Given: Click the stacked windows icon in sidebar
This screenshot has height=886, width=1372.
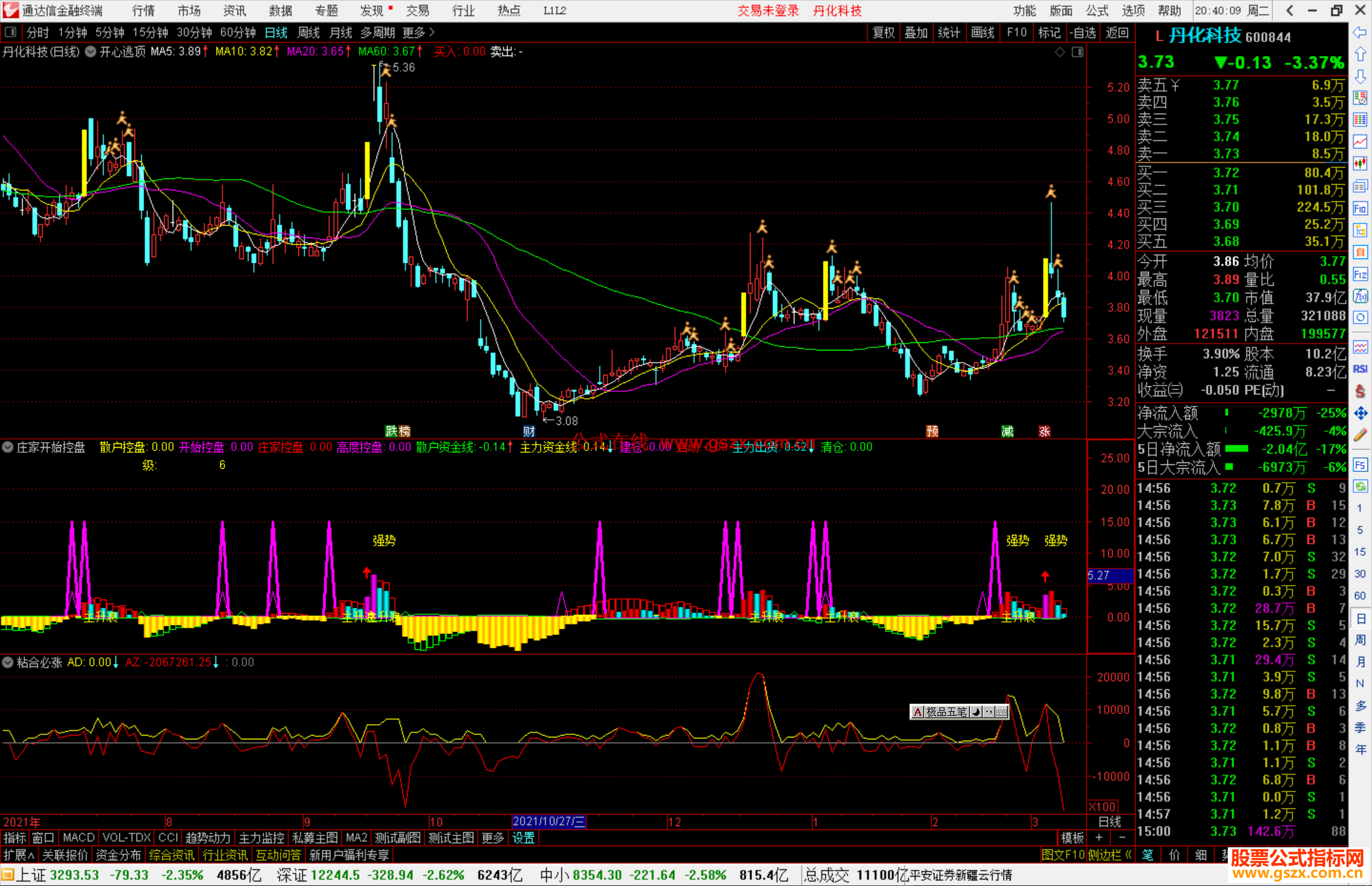Looking at the screenshot, I should (x=1360, y=186).
